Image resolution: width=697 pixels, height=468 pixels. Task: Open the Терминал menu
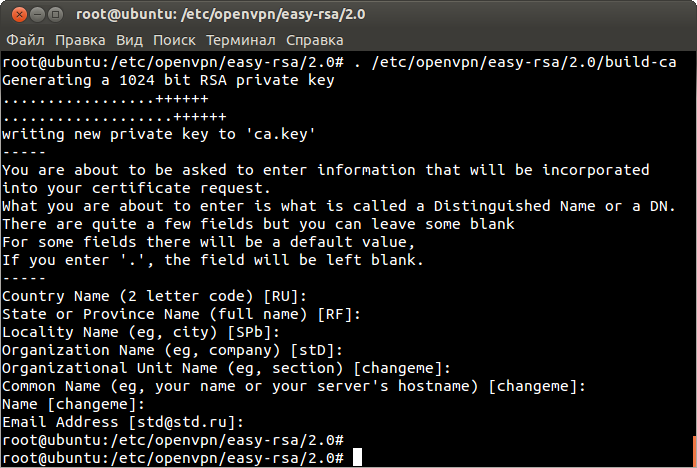(241, 40)
